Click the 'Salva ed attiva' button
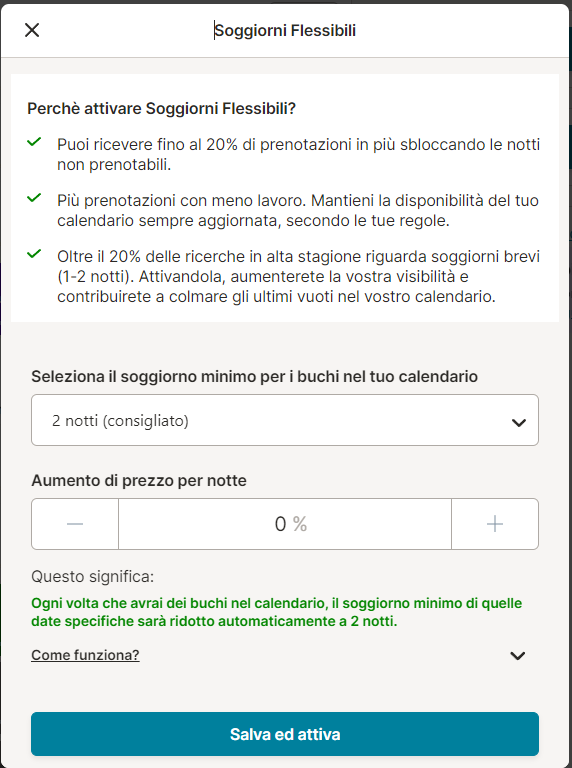 (x=285, y=734)
